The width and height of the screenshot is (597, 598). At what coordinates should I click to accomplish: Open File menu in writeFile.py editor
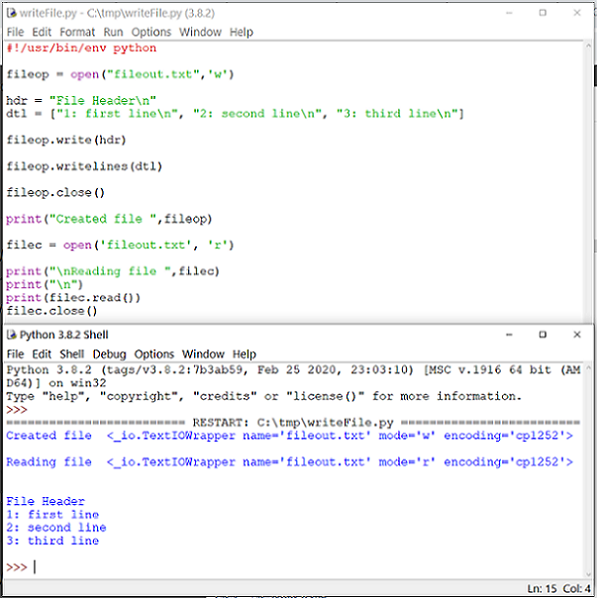(15, 32)
